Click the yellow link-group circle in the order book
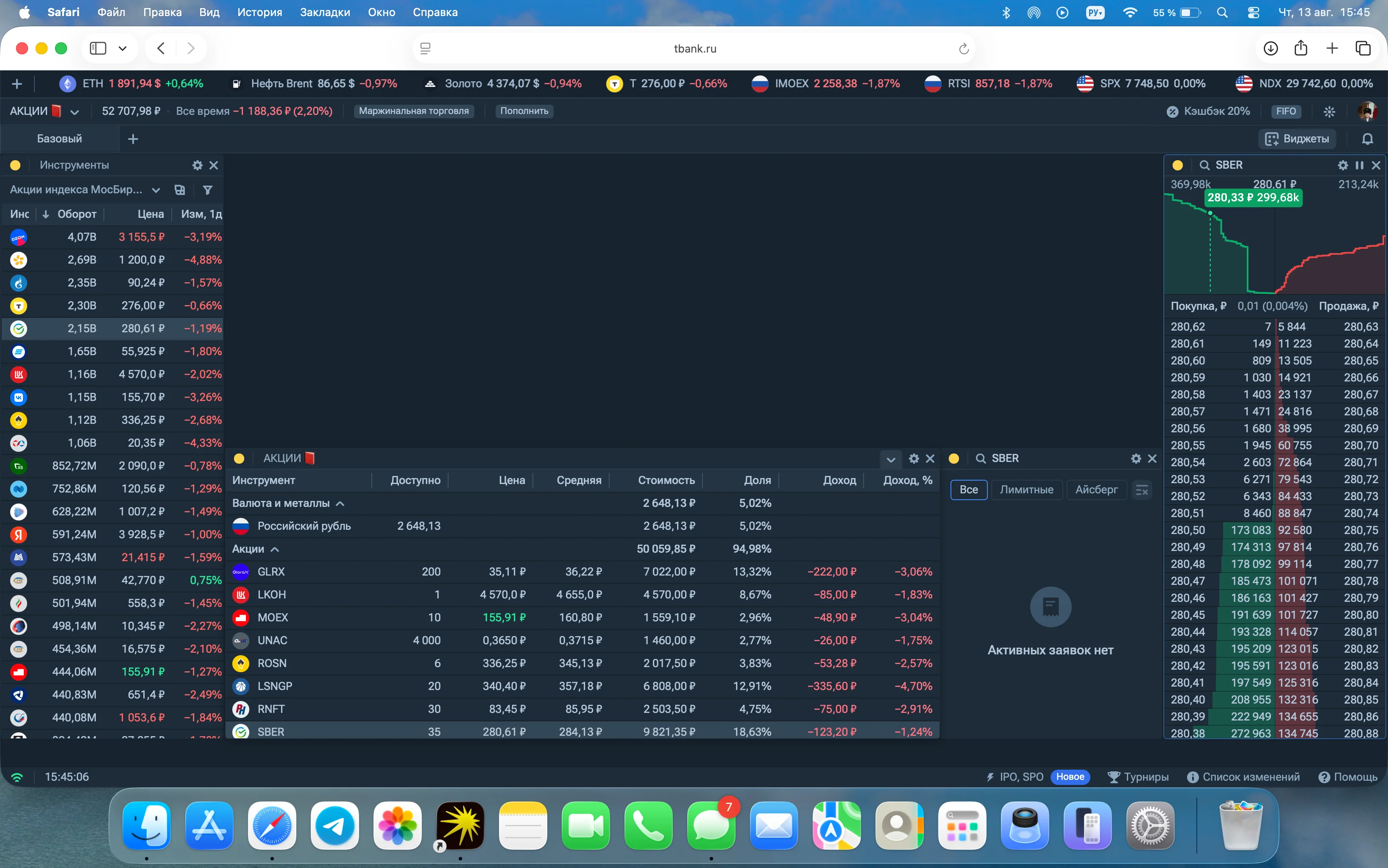The width and height of the screenshot is (1388, 868). point(1177,165)
